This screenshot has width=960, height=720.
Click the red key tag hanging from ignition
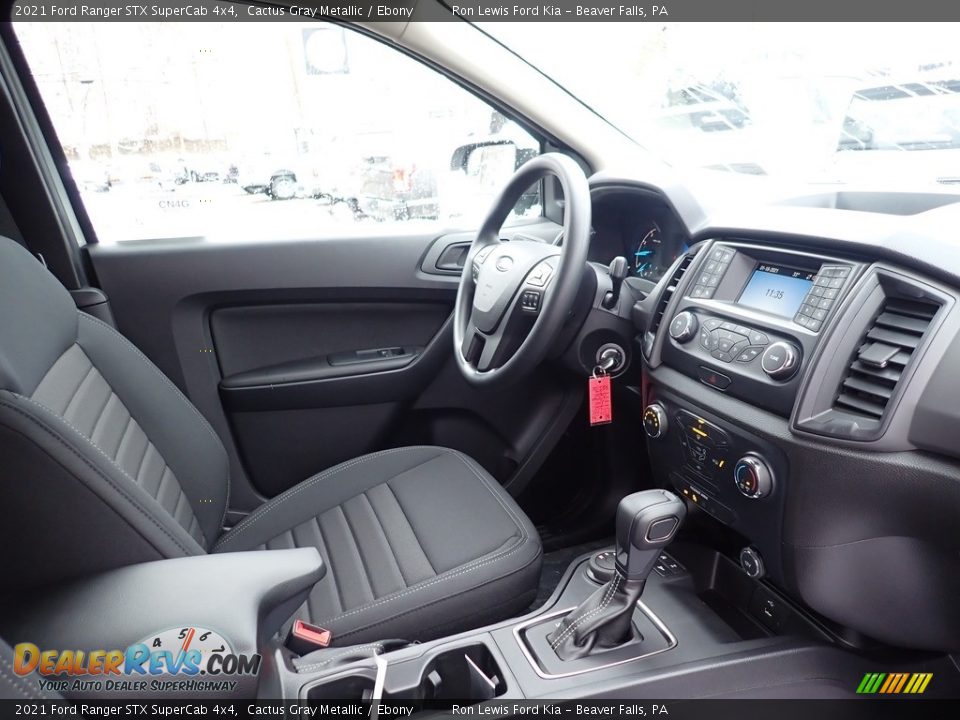[x=599, y=398]
